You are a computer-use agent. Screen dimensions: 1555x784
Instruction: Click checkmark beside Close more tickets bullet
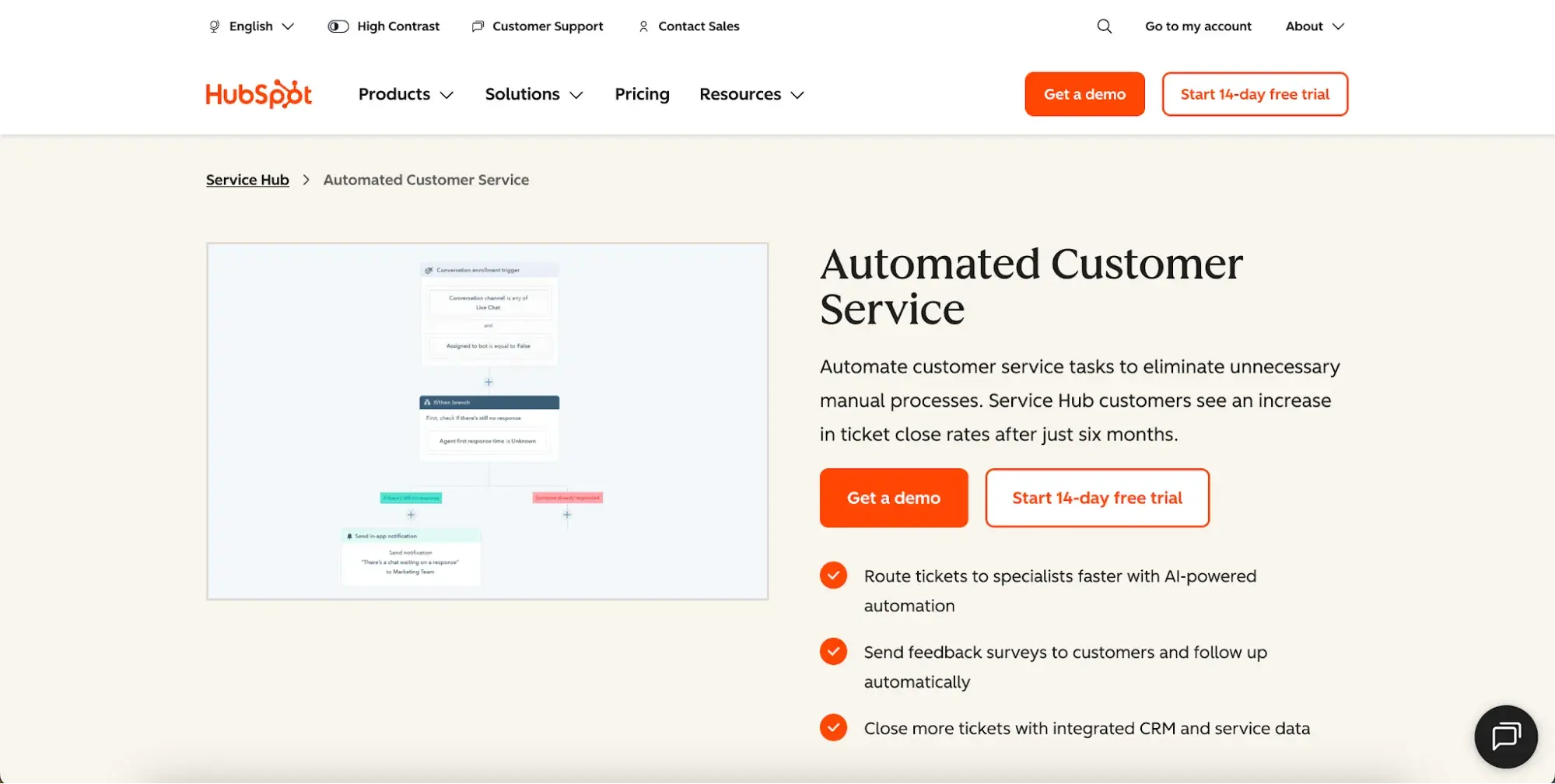pyautogui.click(x=833, y=728)
